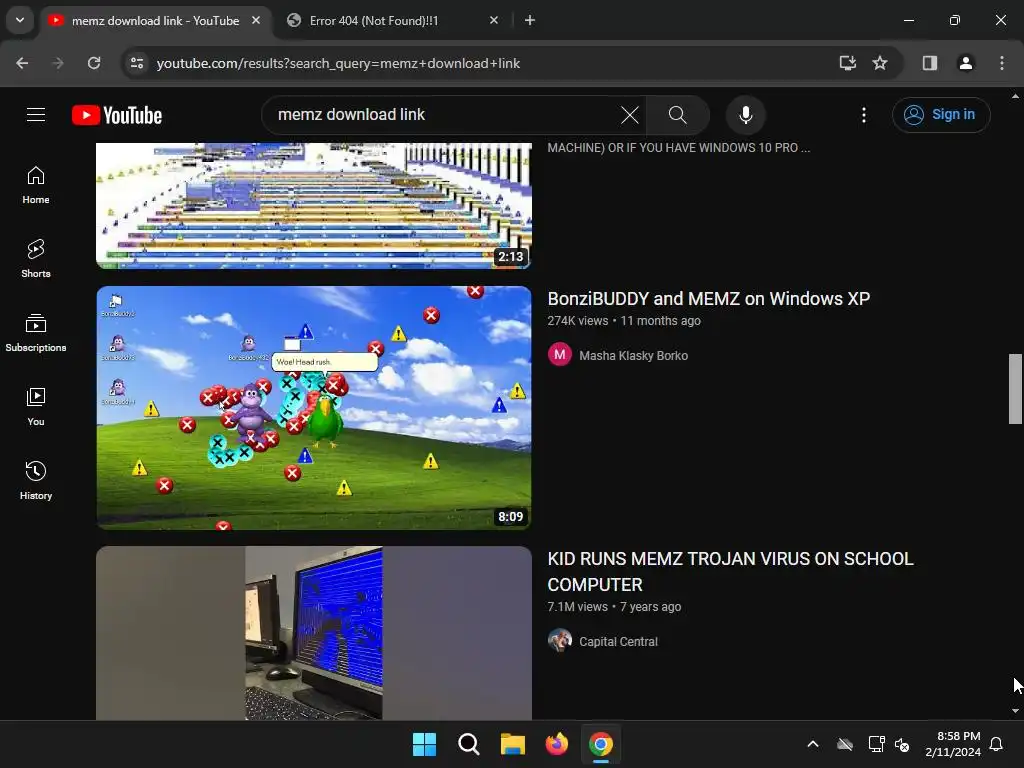Open the school computer video thumbnail
1024x768 pixels.
314,633
